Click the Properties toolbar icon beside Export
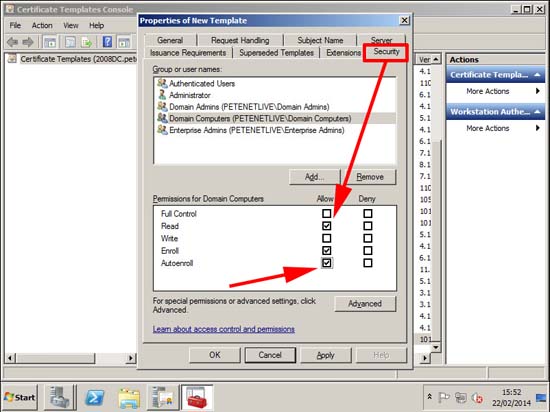550x412 pixels. (70, 42)
